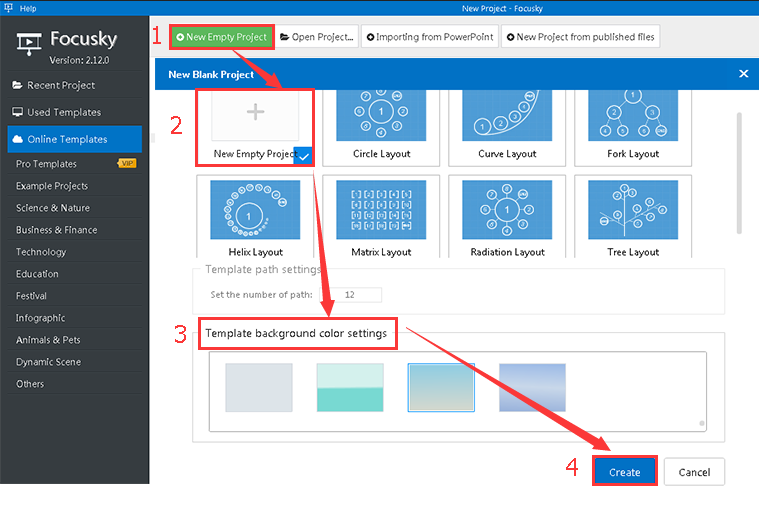Click the number of path field
The height and width of the screenshot is (515, 759).
pyautogui.click(x=351, y=295)
